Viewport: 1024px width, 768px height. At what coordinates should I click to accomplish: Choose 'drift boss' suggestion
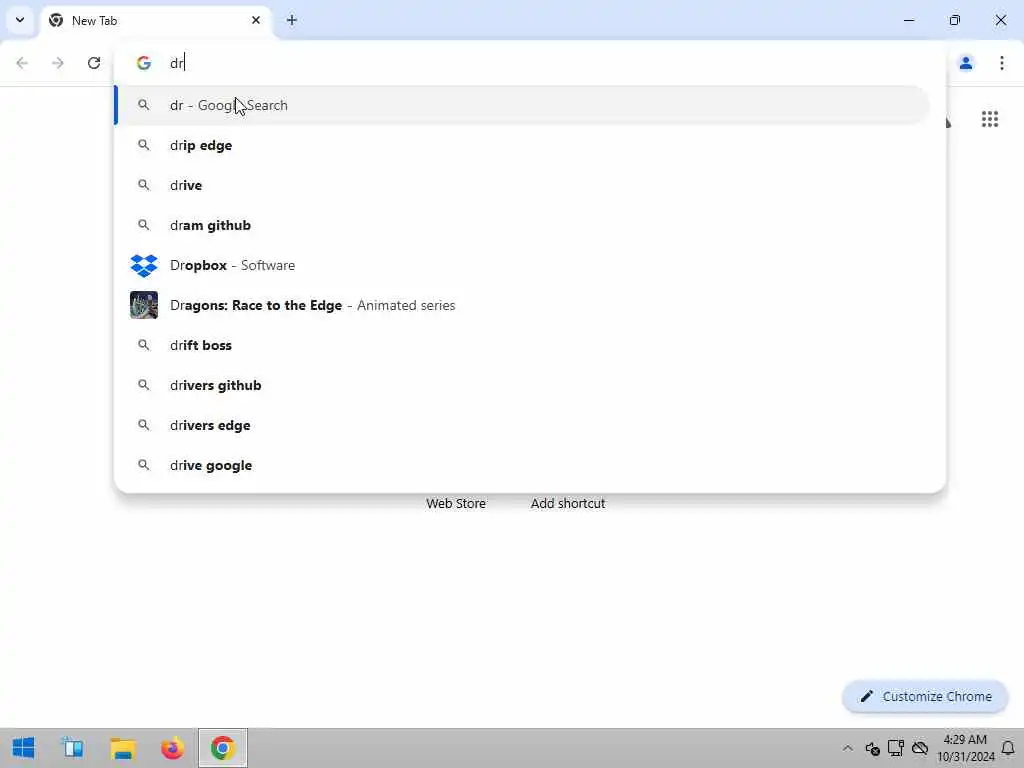coord(522,345)
